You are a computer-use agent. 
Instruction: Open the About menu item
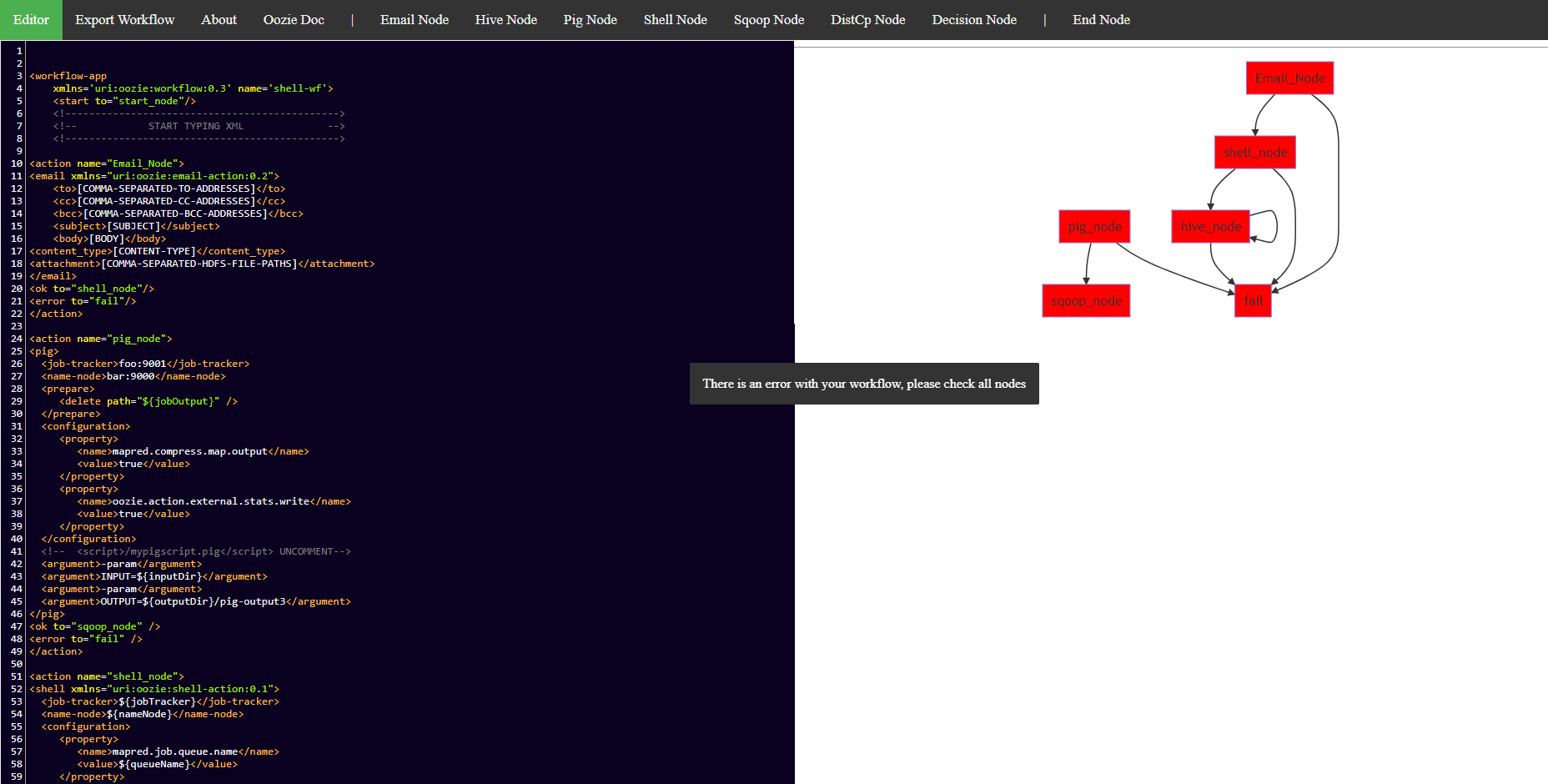(219, 20)
